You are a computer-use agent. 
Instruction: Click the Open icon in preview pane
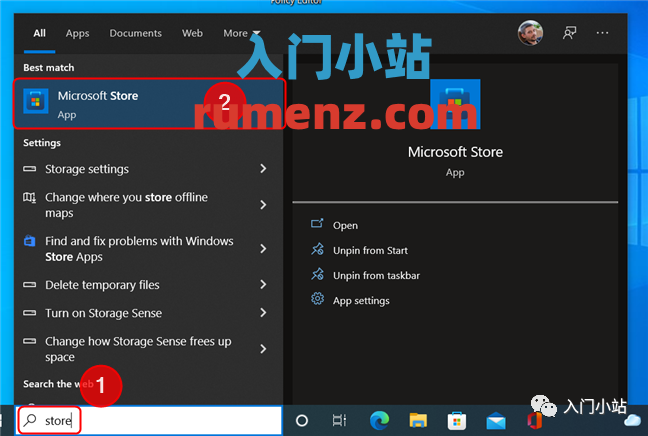coord(317,224)
